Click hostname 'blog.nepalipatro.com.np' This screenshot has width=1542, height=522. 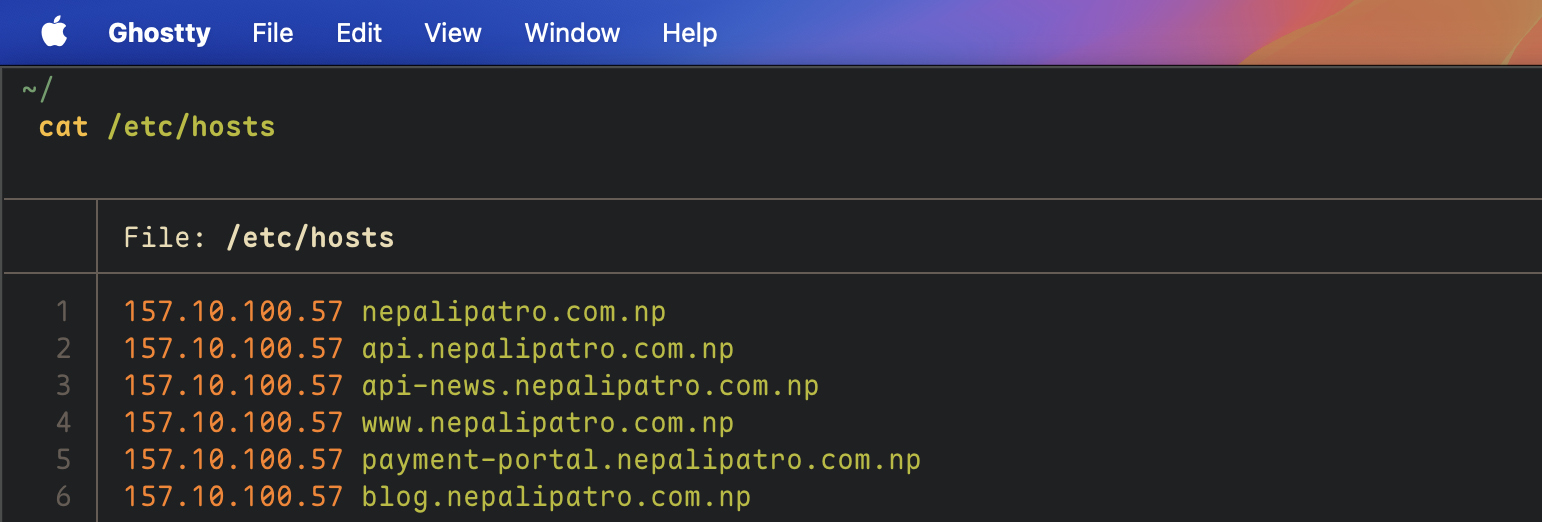coord(556,497)
